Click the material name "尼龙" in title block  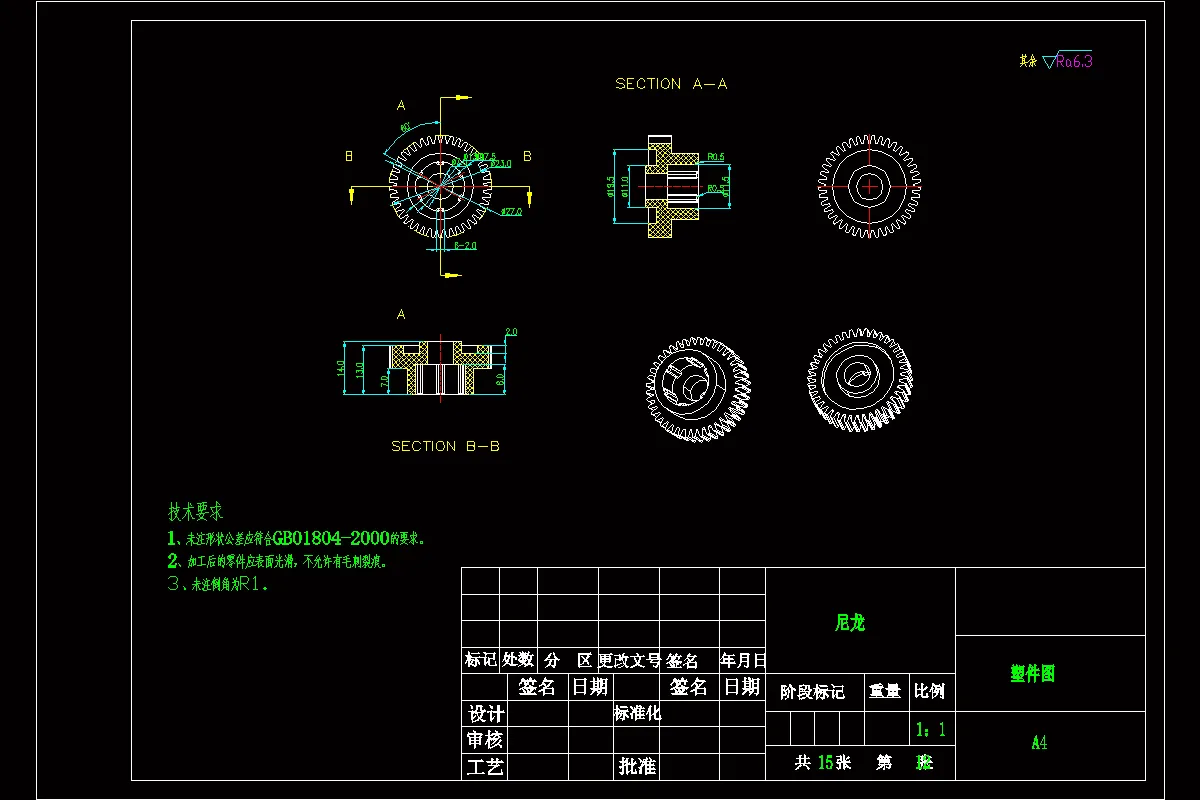[x=850, y=623]
